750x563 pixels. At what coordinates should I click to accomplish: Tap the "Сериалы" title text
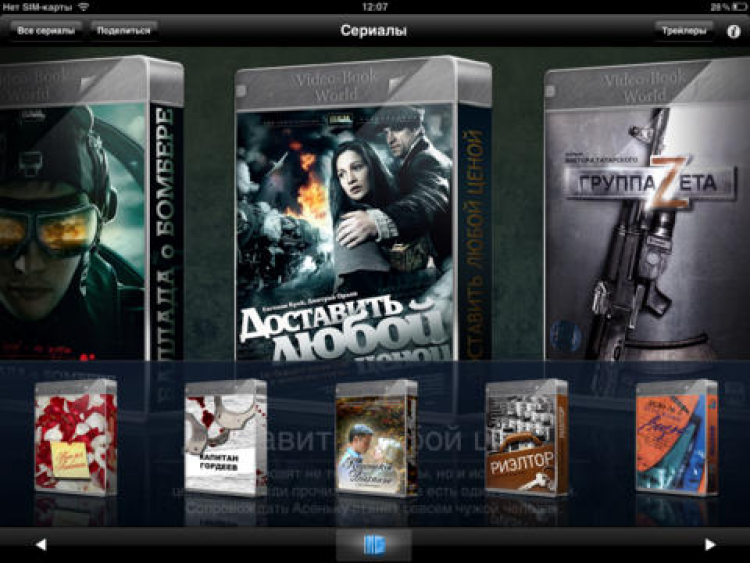[374, 31]
